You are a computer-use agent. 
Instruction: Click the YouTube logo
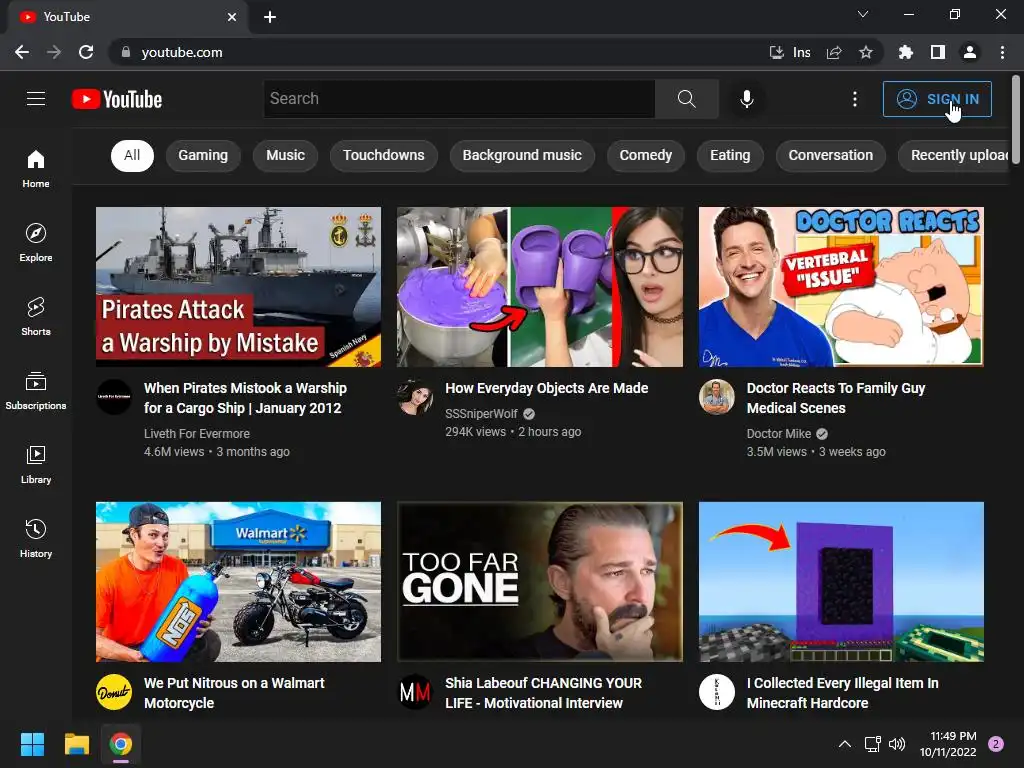[117, 99]
